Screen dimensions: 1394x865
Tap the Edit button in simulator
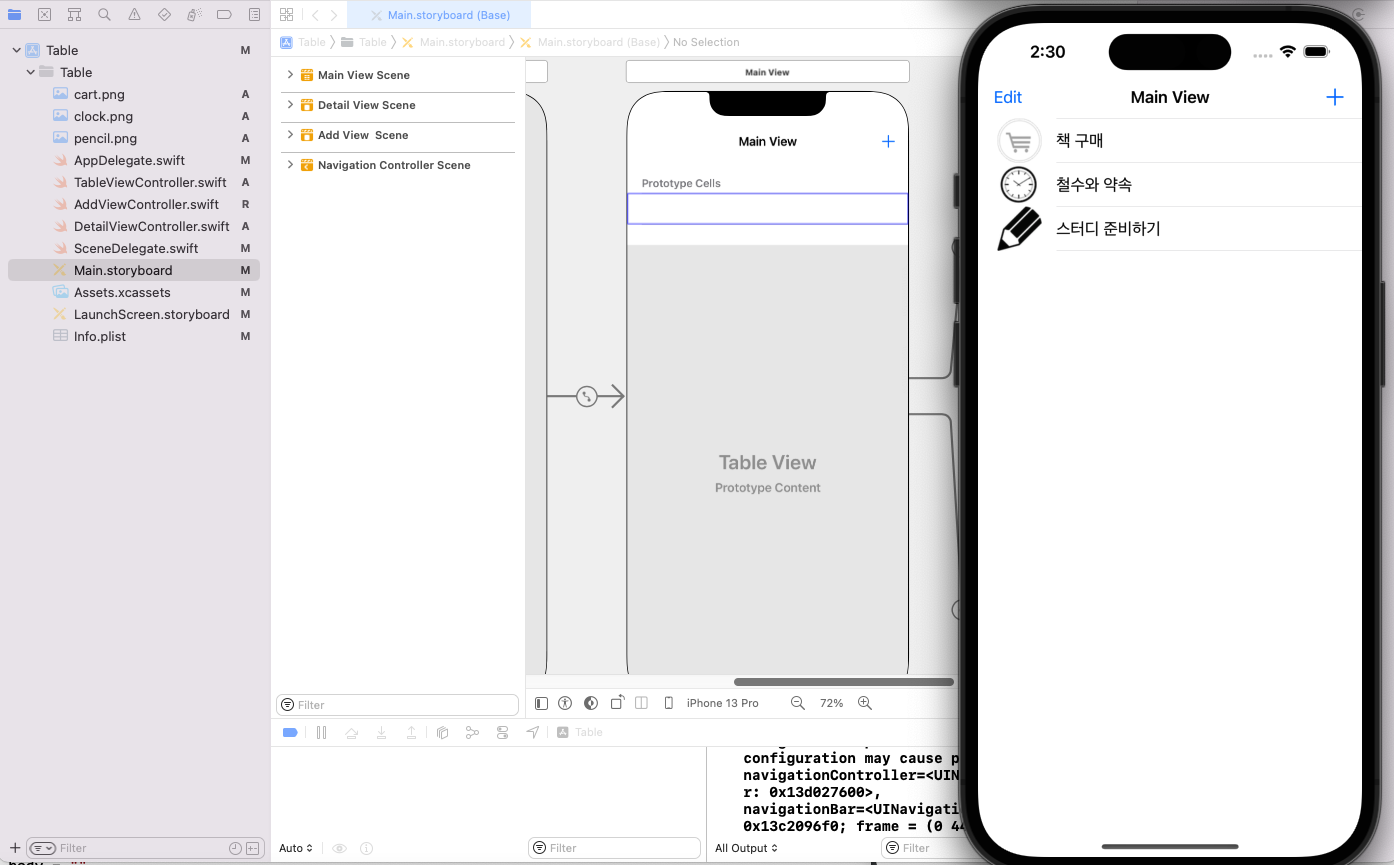click(x=1008, y=97)
